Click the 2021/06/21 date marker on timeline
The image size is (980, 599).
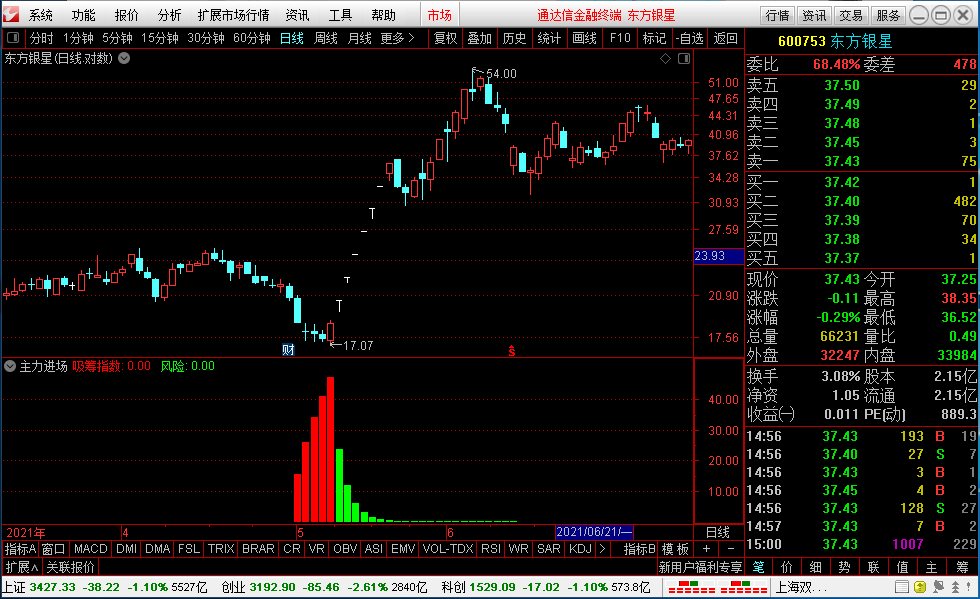[x=594, y=531]
